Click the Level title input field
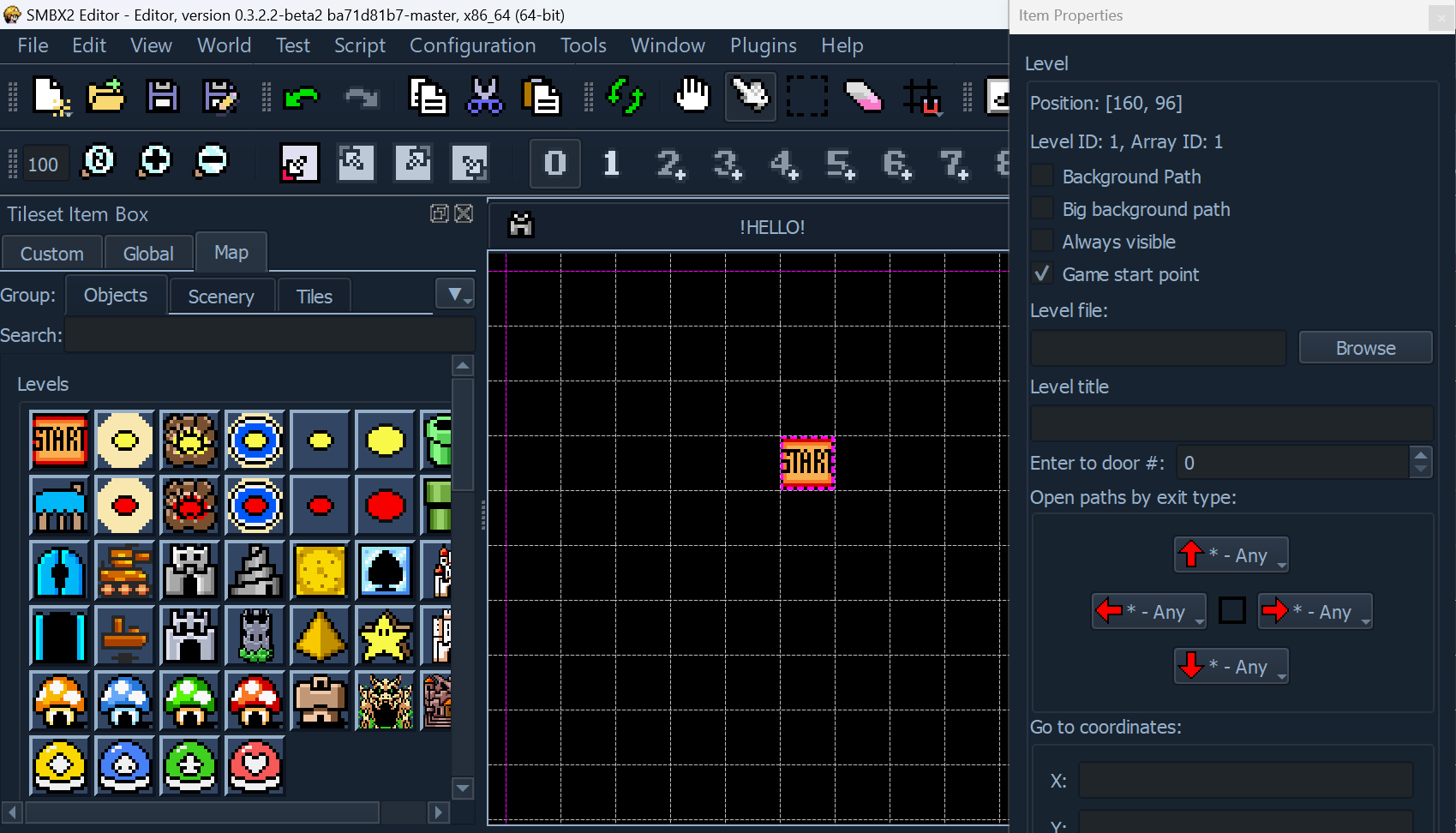This screenshot has width=1456, height=833. coord(1231,424)
